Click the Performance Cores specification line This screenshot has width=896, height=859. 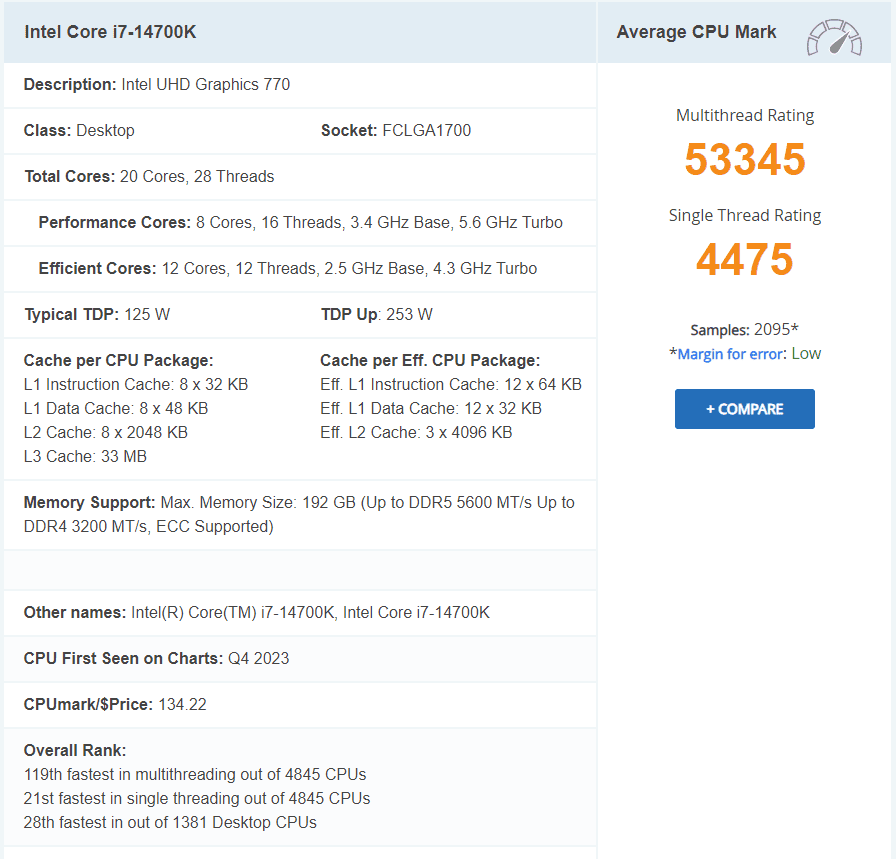pos(301,222)
